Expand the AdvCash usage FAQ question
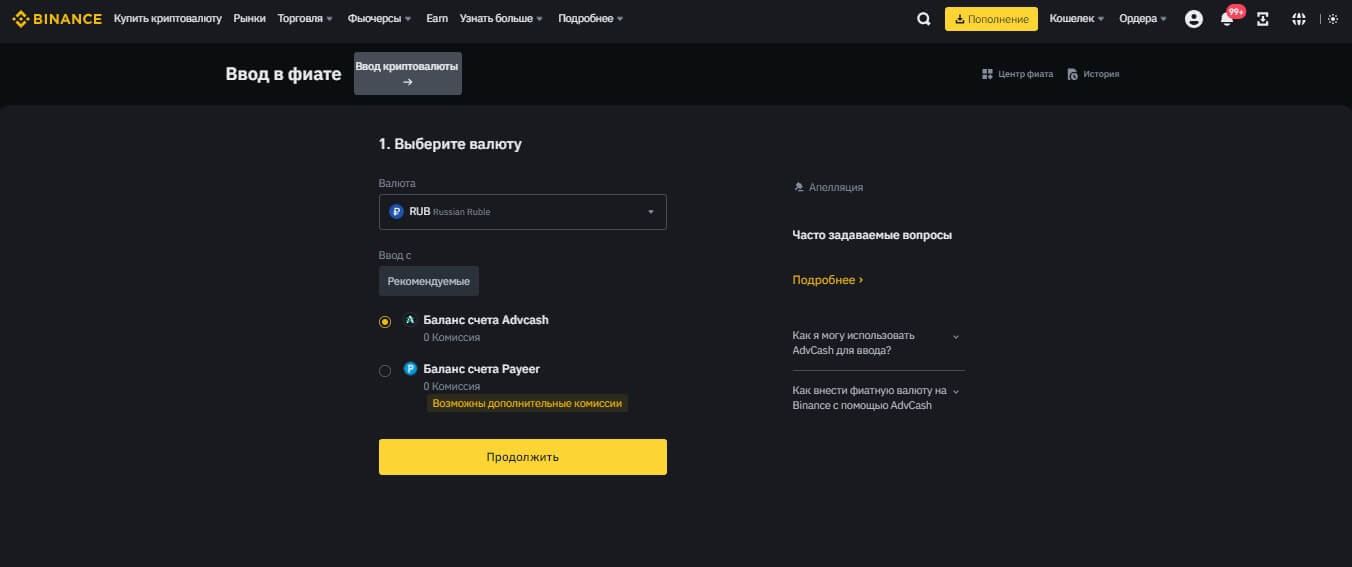1352x567 pixels. [x=877, y=343]
